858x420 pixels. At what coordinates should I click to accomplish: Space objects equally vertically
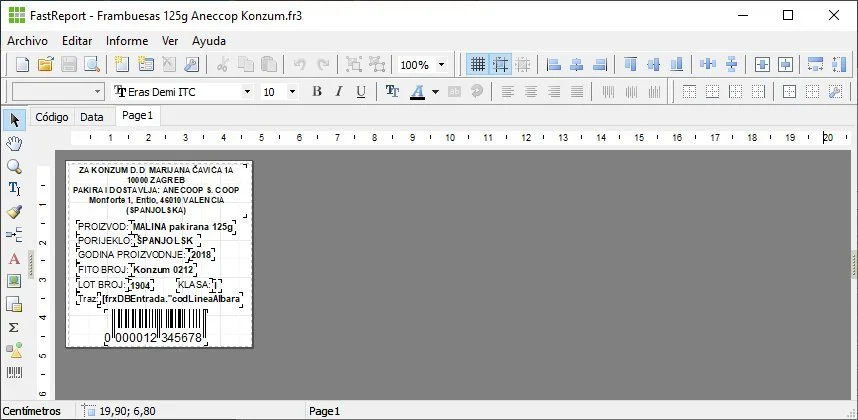click(731, 65)
